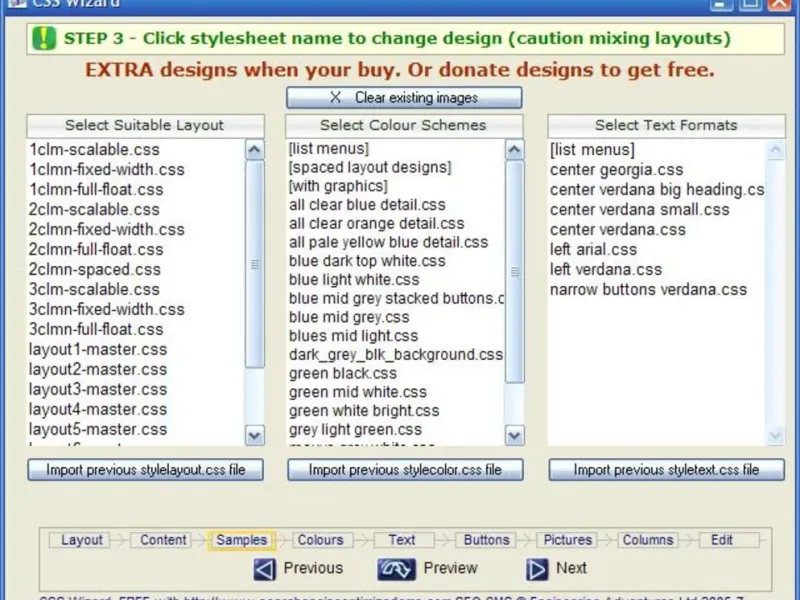Click the Next arrow icon
This screenshot has height=600, width=800.
[x=537, y=569]
